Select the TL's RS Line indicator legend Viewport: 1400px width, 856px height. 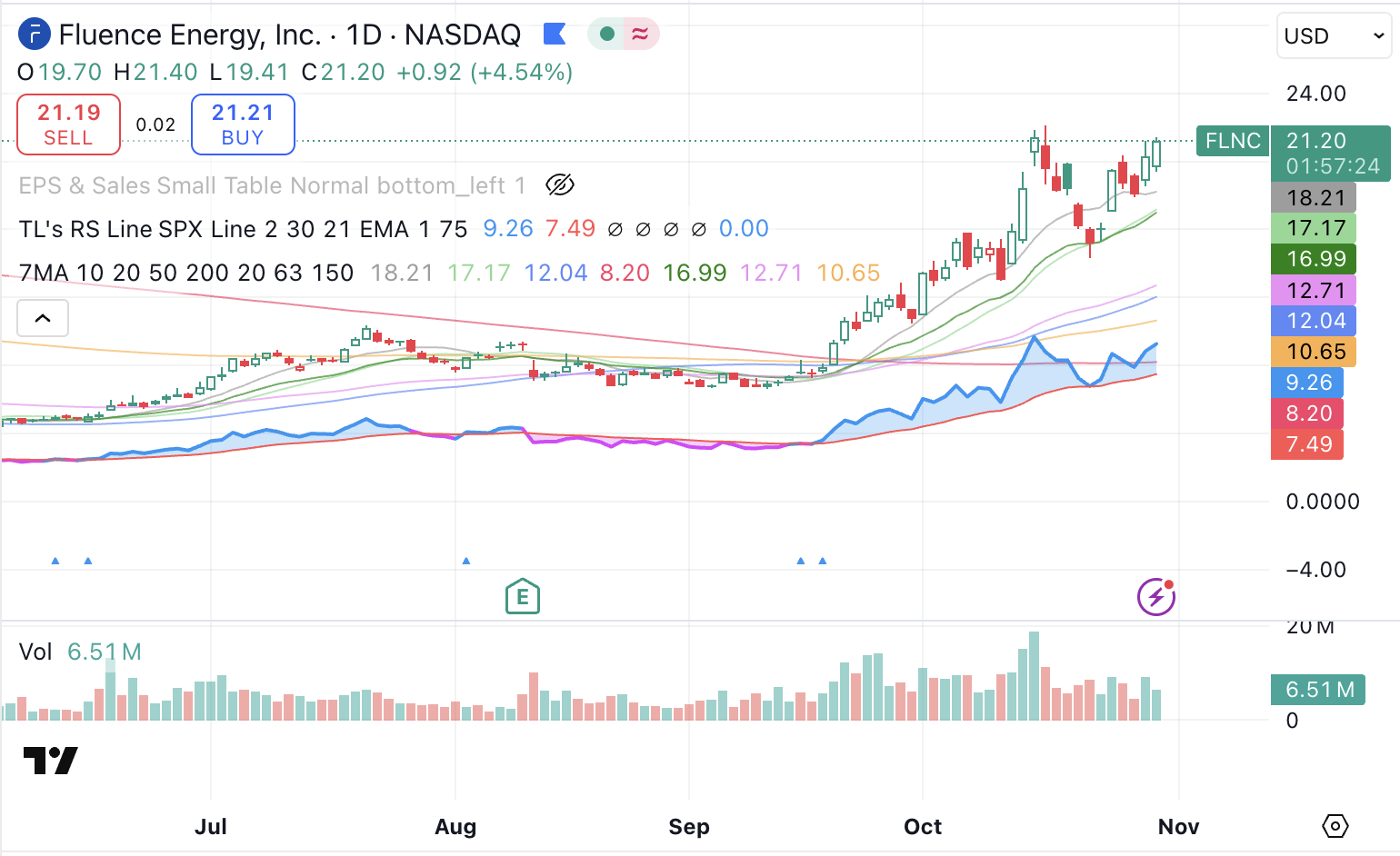[x=243, y=229]
